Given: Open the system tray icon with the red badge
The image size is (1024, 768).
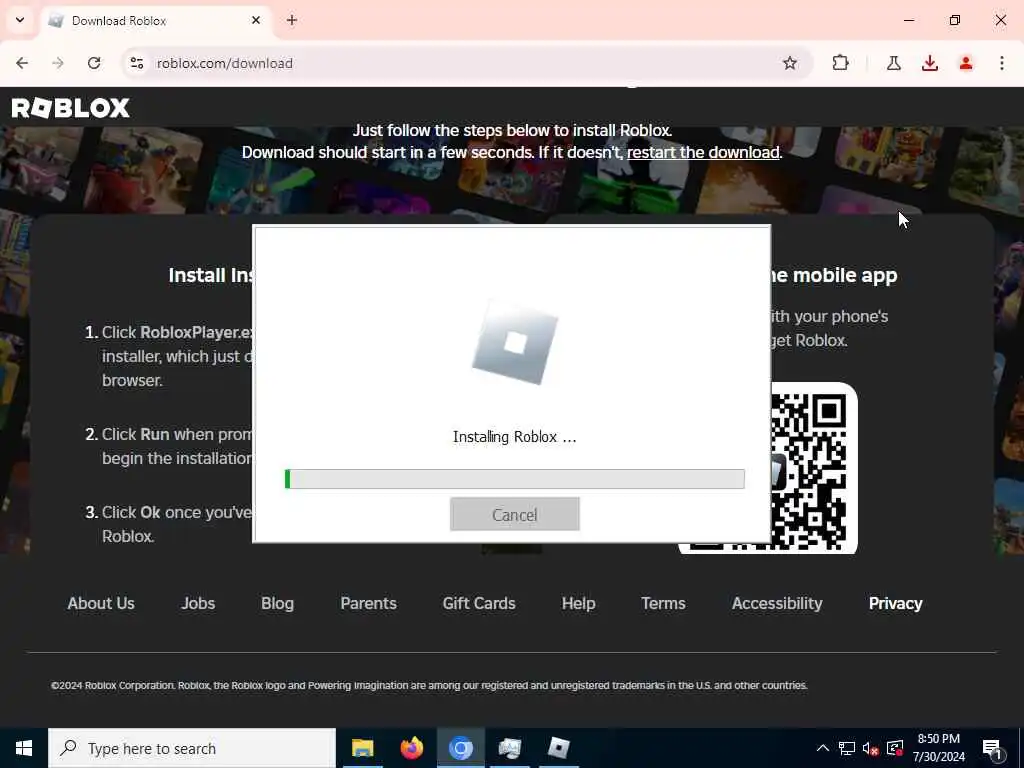Looking at the screenshot, I should (895, 748).
